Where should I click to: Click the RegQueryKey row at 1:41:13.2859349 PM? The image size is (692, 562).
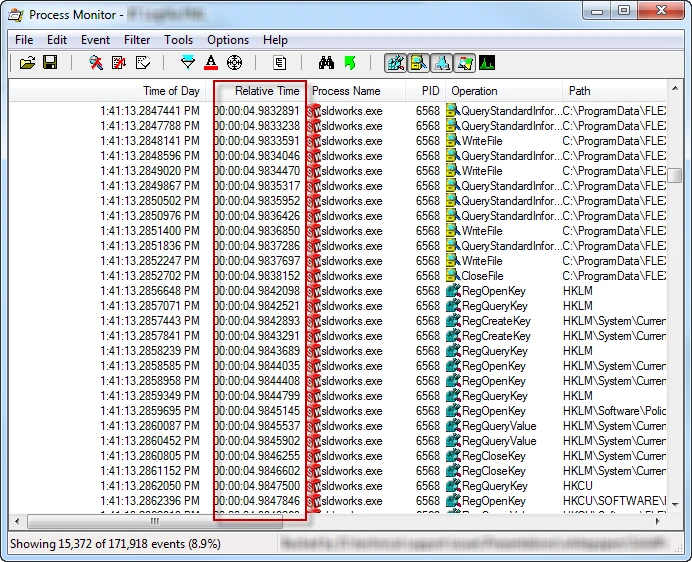[x=338, y=396]
